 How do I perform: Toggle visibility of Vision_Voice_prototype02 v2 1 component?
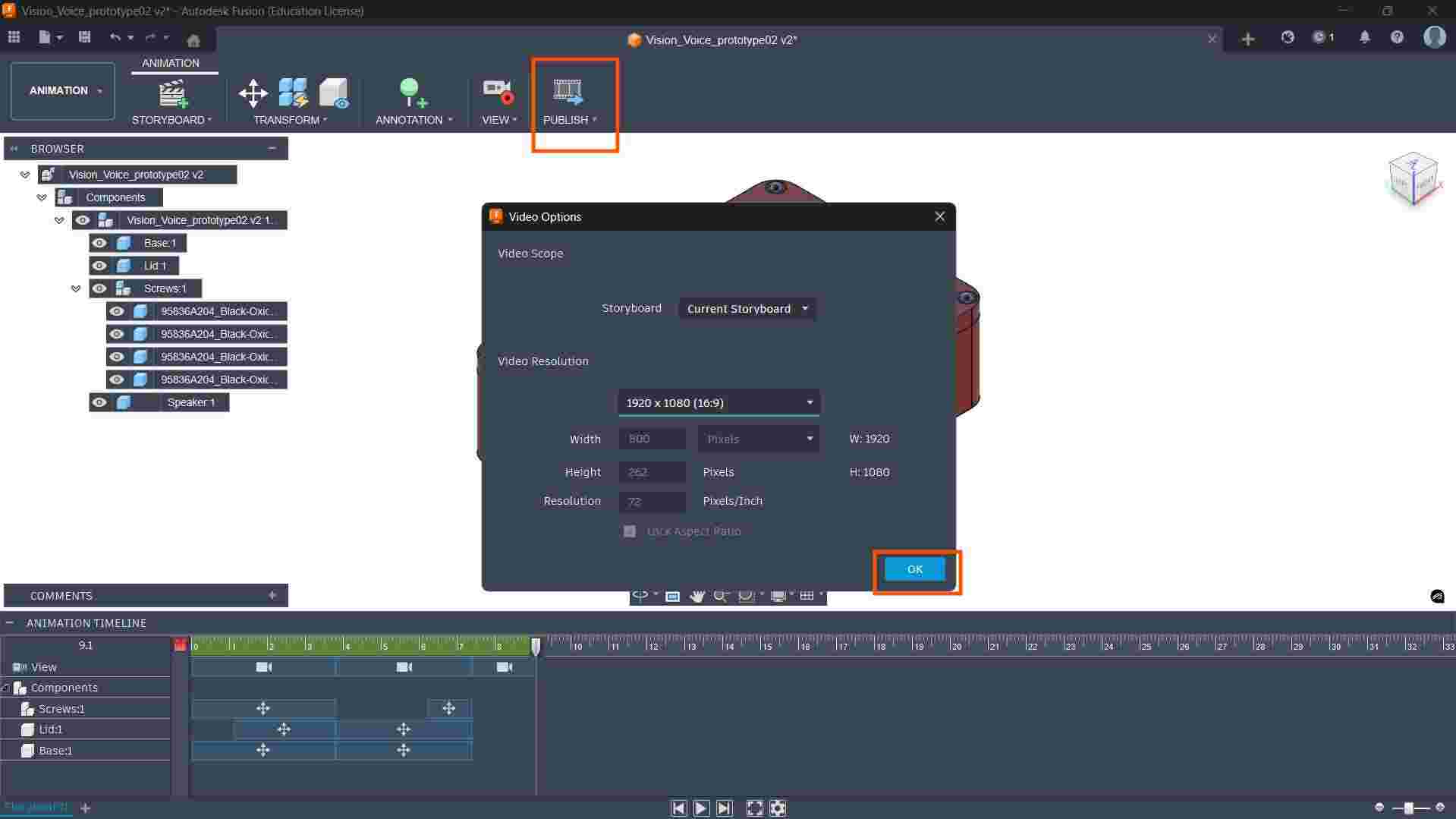pyautogui.click(x=83, y=220)
